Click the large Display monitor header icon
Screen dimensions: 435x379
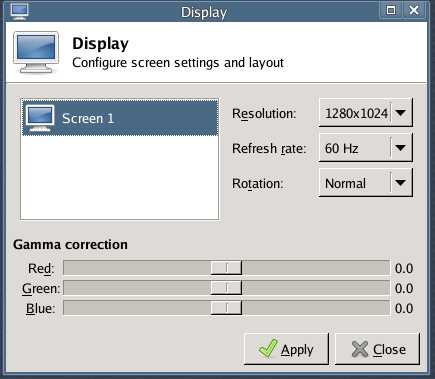[x=36, y=52]
